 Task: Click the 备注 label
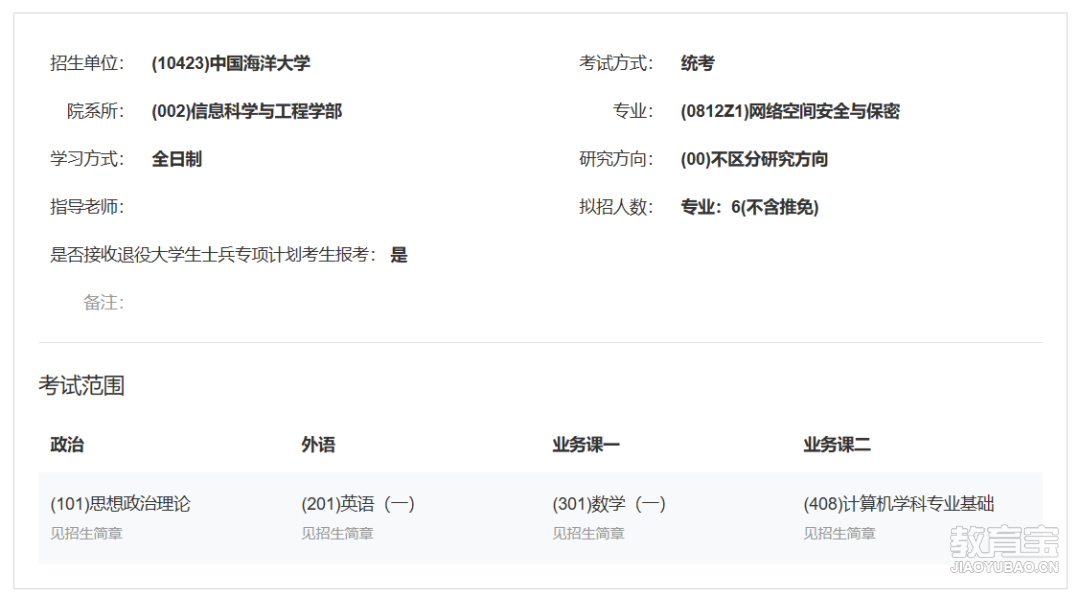pyautogui.click(x=103, y=302)
